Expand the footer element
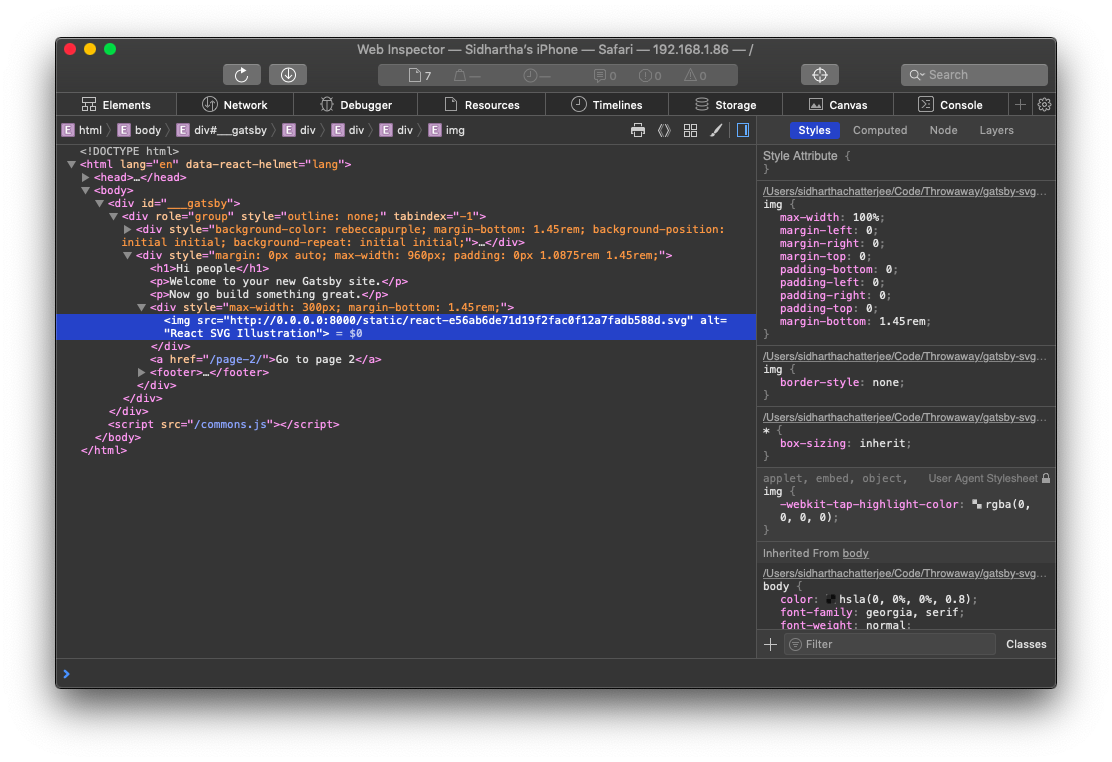 click(142, 372)
